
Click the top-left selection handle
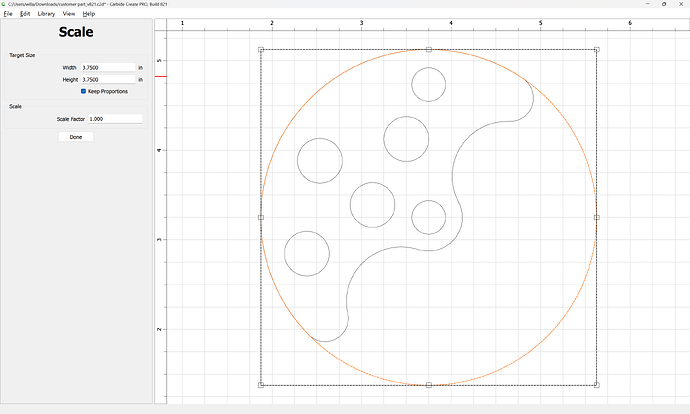pos(261,49)
